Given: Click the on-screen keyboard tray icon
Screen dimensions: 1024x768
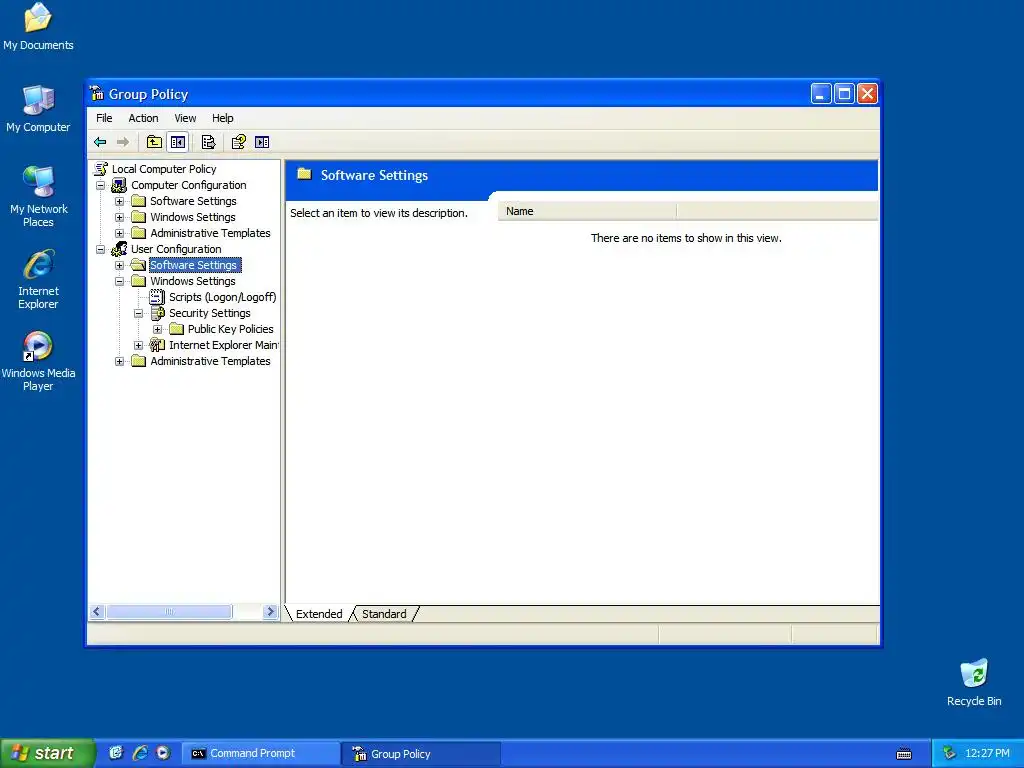Looking at the screenshot, I should 904,754.
